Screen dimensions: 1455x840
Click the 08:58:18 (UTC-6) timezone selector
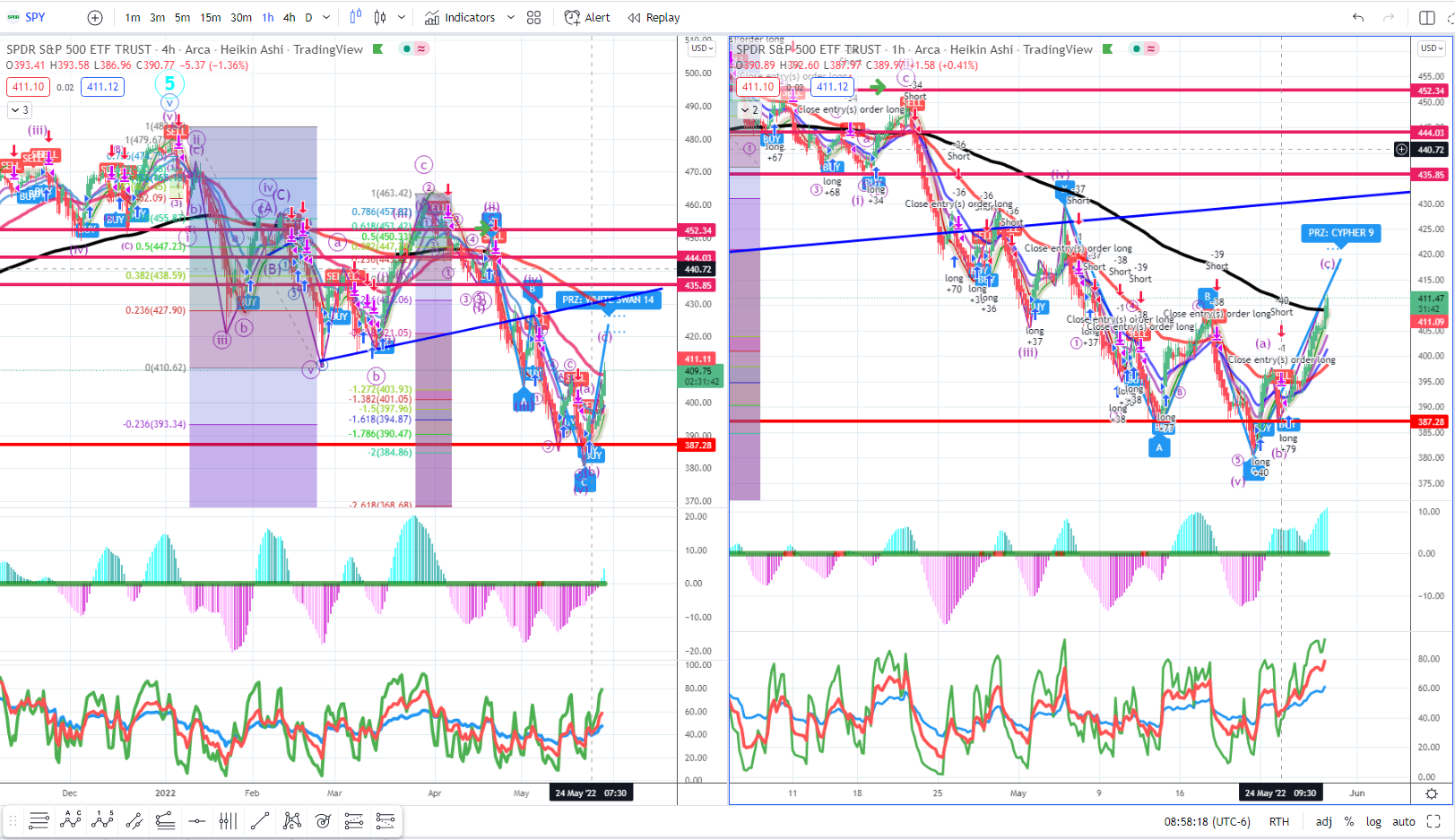(1207, 821)
